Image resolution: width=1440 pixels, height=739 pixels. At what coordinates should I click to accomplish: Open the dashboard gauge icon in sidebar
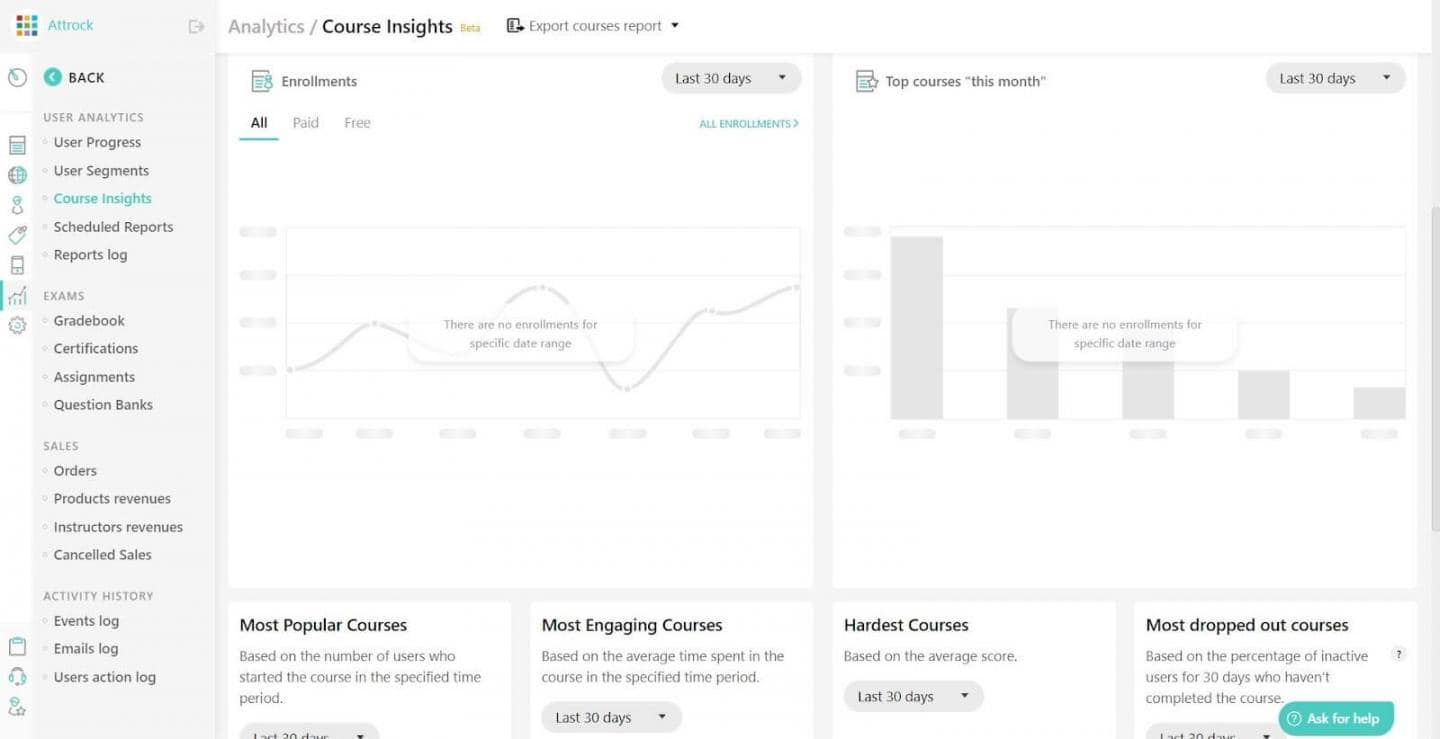(x=17, y=77)
